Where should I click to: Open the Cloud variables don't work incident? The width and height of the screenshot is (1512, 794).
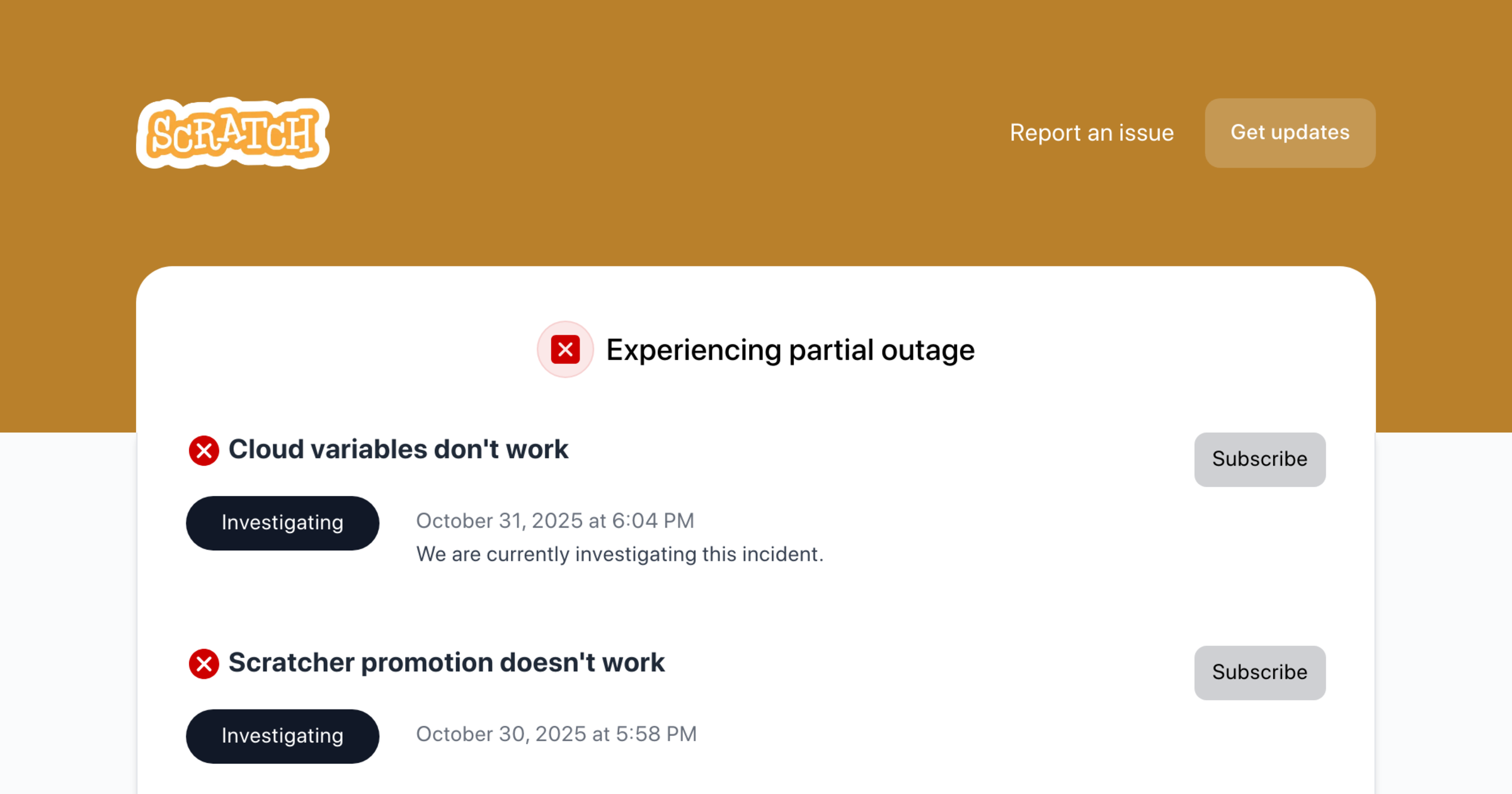(398, 450)
